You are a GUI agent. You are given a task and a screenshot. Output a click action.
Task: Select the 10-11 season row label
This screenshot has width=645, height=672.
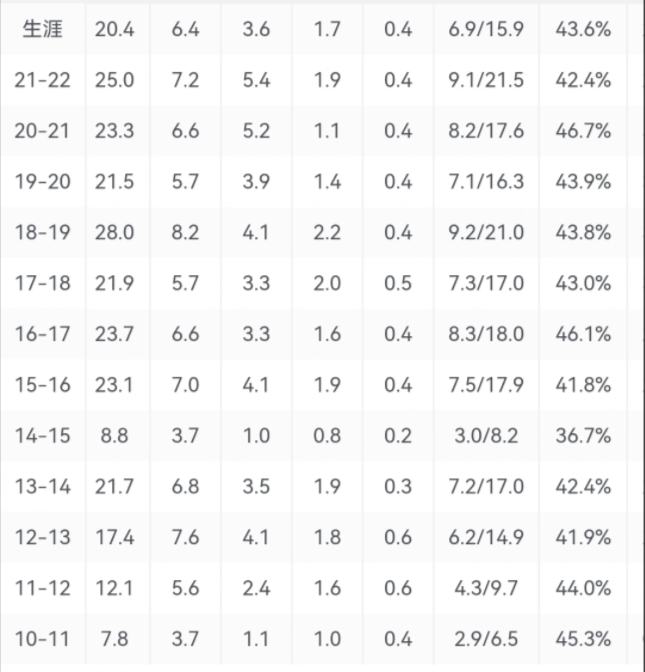[43, 639]
